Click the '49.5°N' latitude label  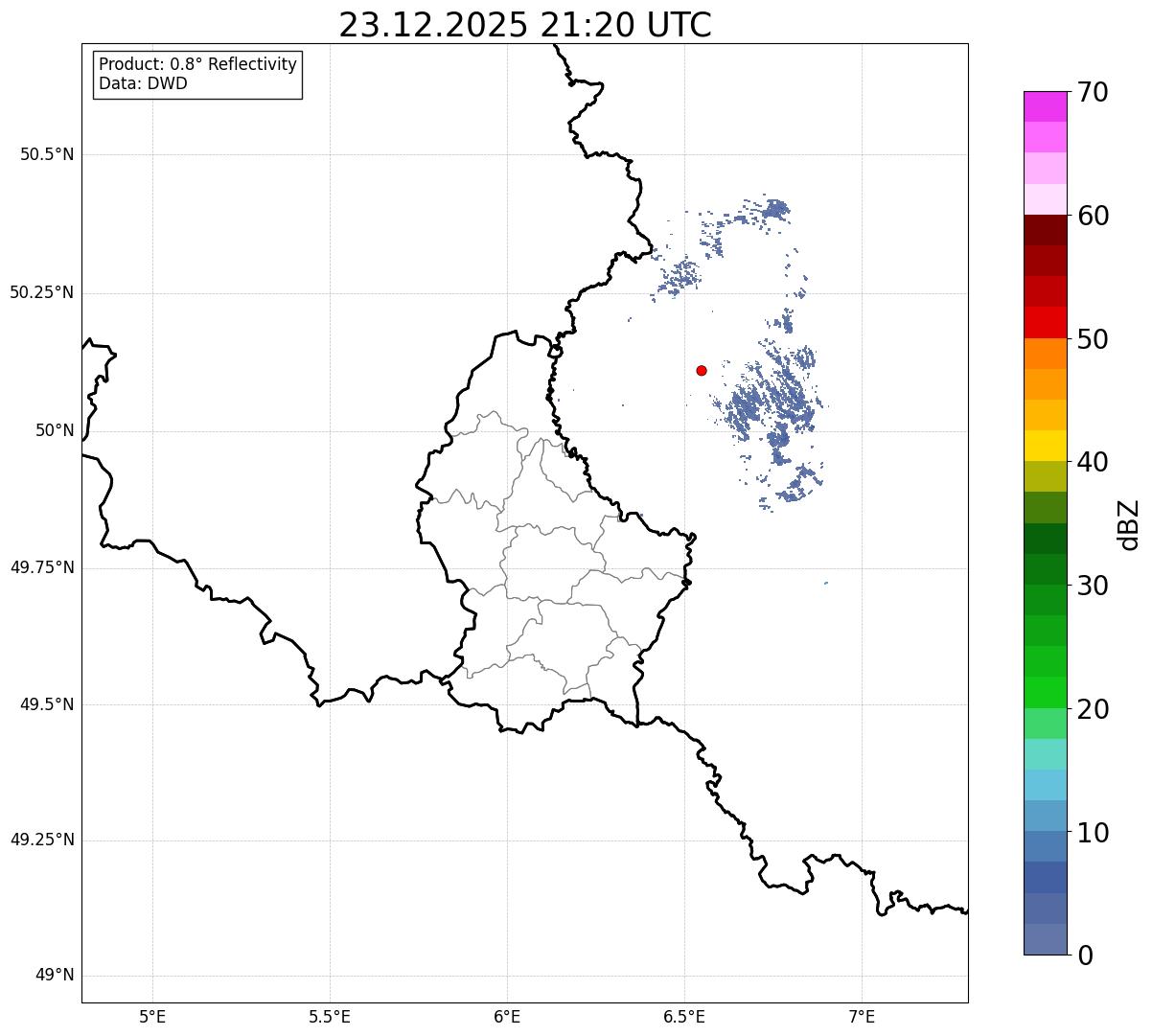pyautogui.click(x=47, y=704)
